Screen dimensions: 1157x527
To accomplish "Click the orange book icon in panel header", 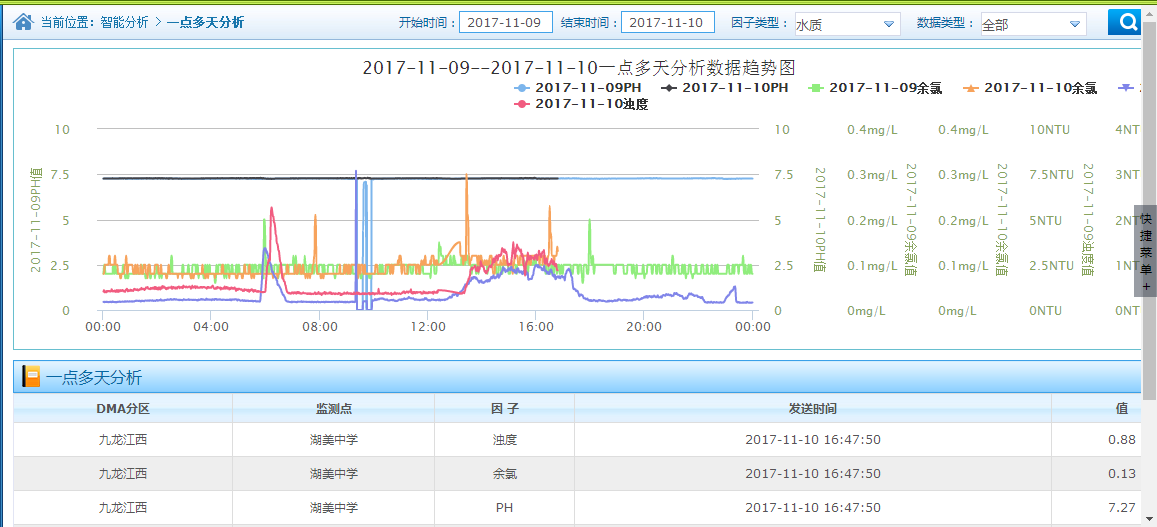I will (31, 377).
